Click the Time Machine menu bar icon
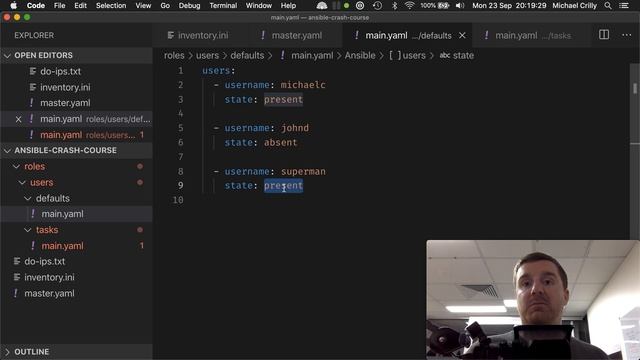Image resolution: width=640 pixels, height=360 pixels. [x=378, y=6]
